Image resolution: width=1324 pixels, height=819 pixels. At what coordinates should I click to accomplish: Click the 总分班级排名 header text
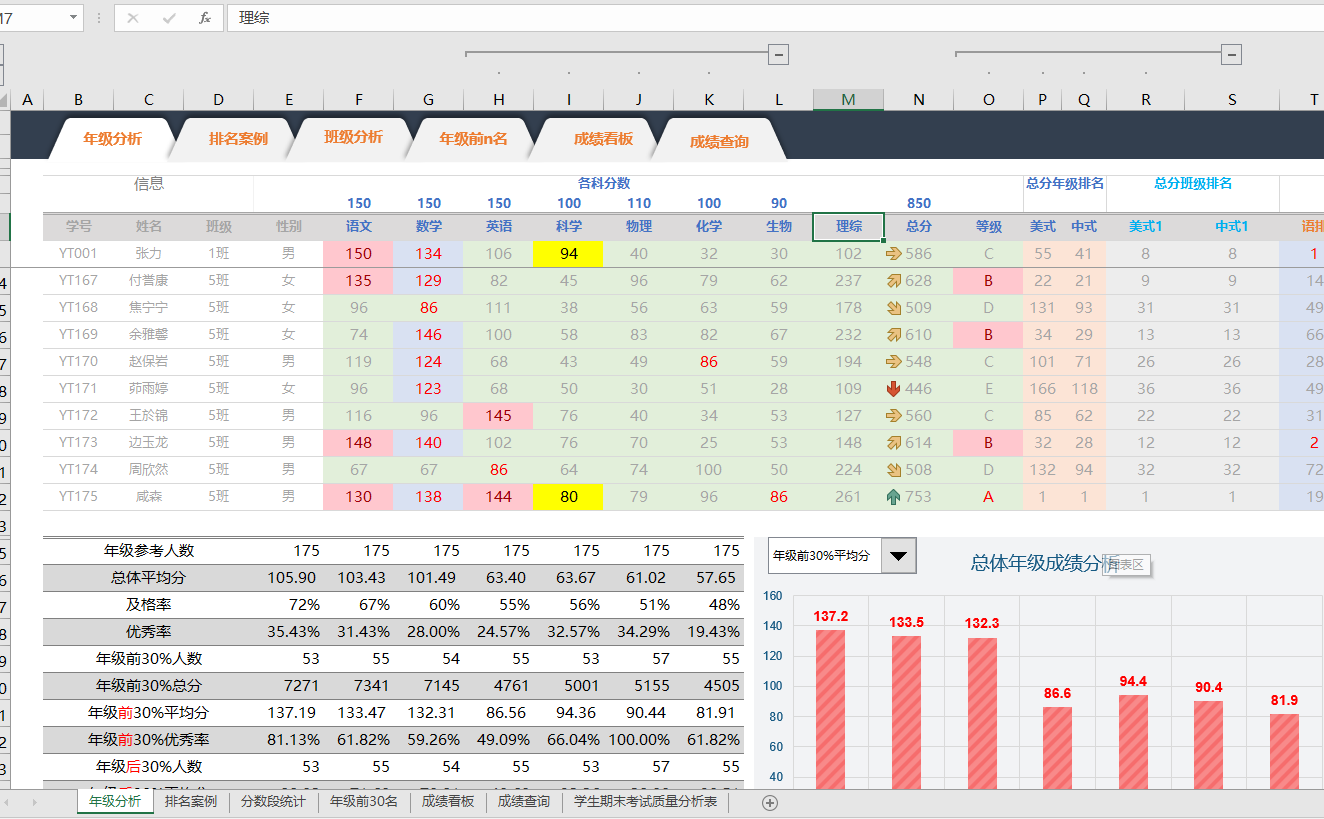1192,184
